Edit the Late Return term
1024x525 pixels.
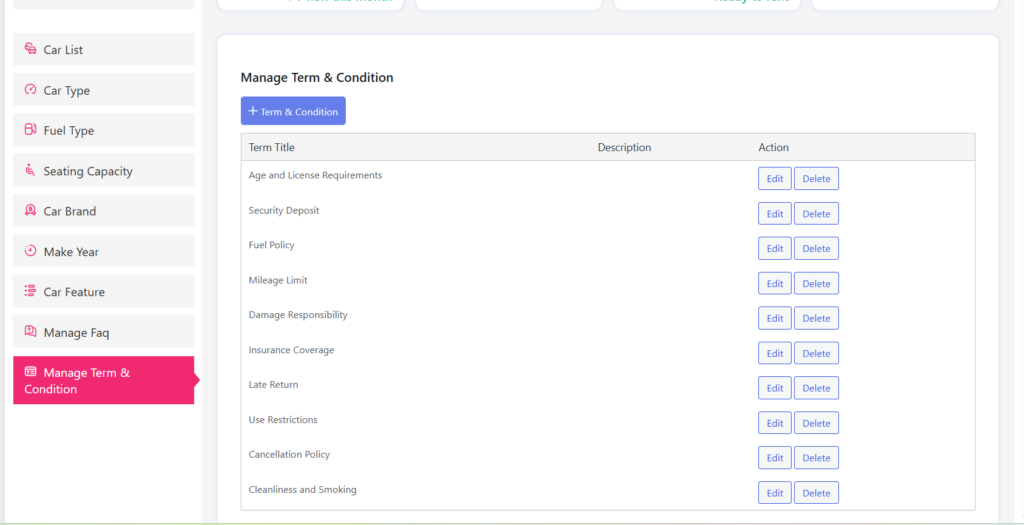[775, 388]
